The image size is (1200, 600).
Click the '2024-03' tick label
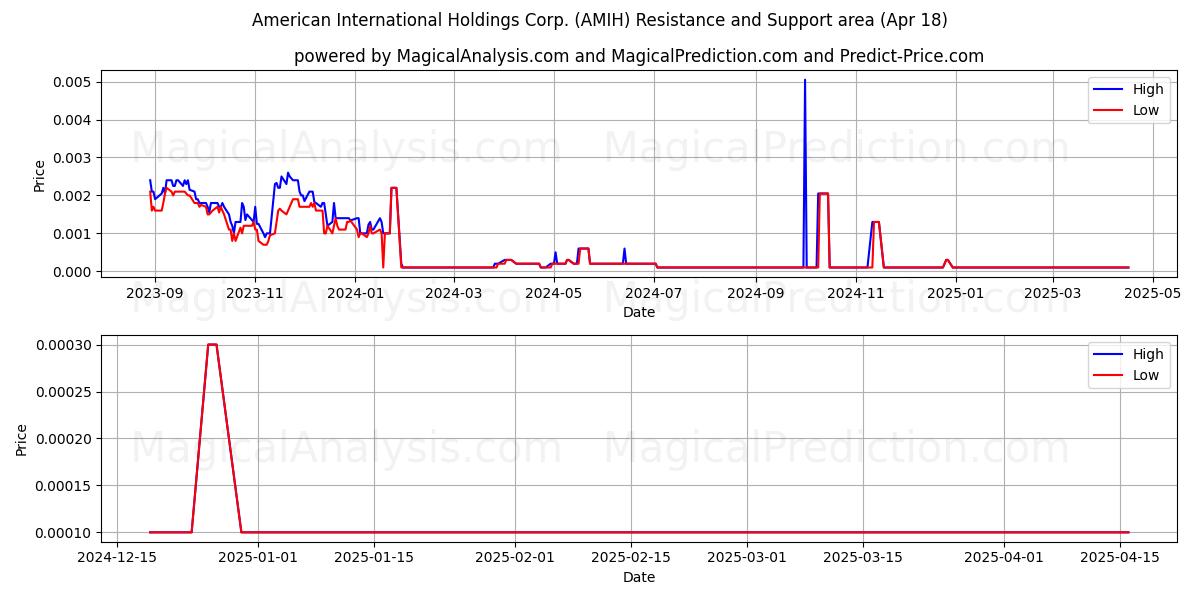455,293
